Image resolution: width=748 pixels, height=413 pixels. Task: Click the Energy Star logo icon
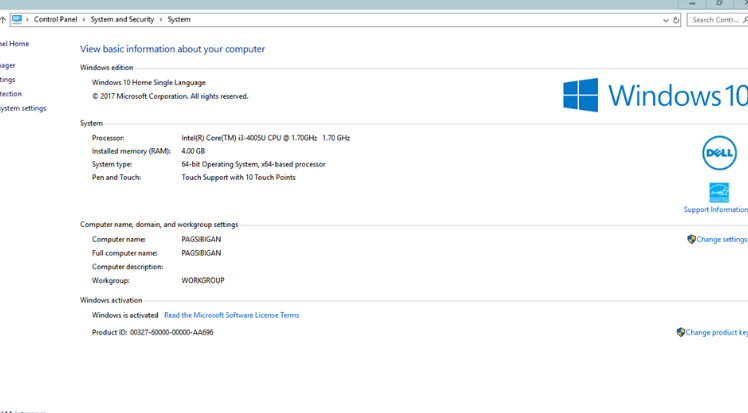tap(719, 193)
